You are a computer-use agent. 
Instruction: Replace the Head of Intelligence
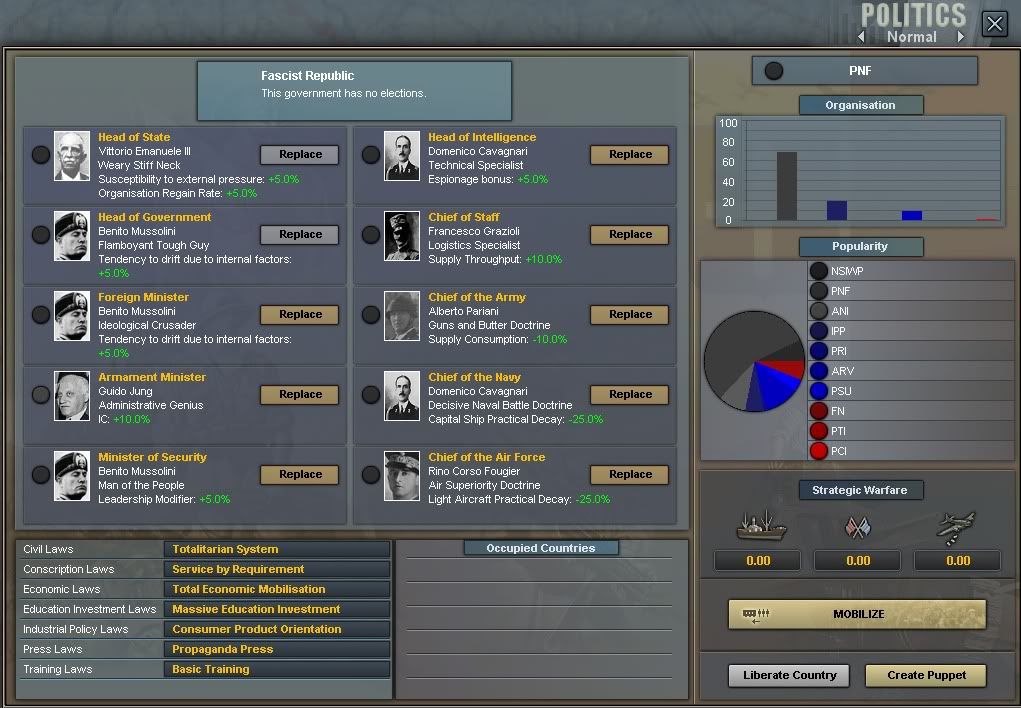pos(630,154)
